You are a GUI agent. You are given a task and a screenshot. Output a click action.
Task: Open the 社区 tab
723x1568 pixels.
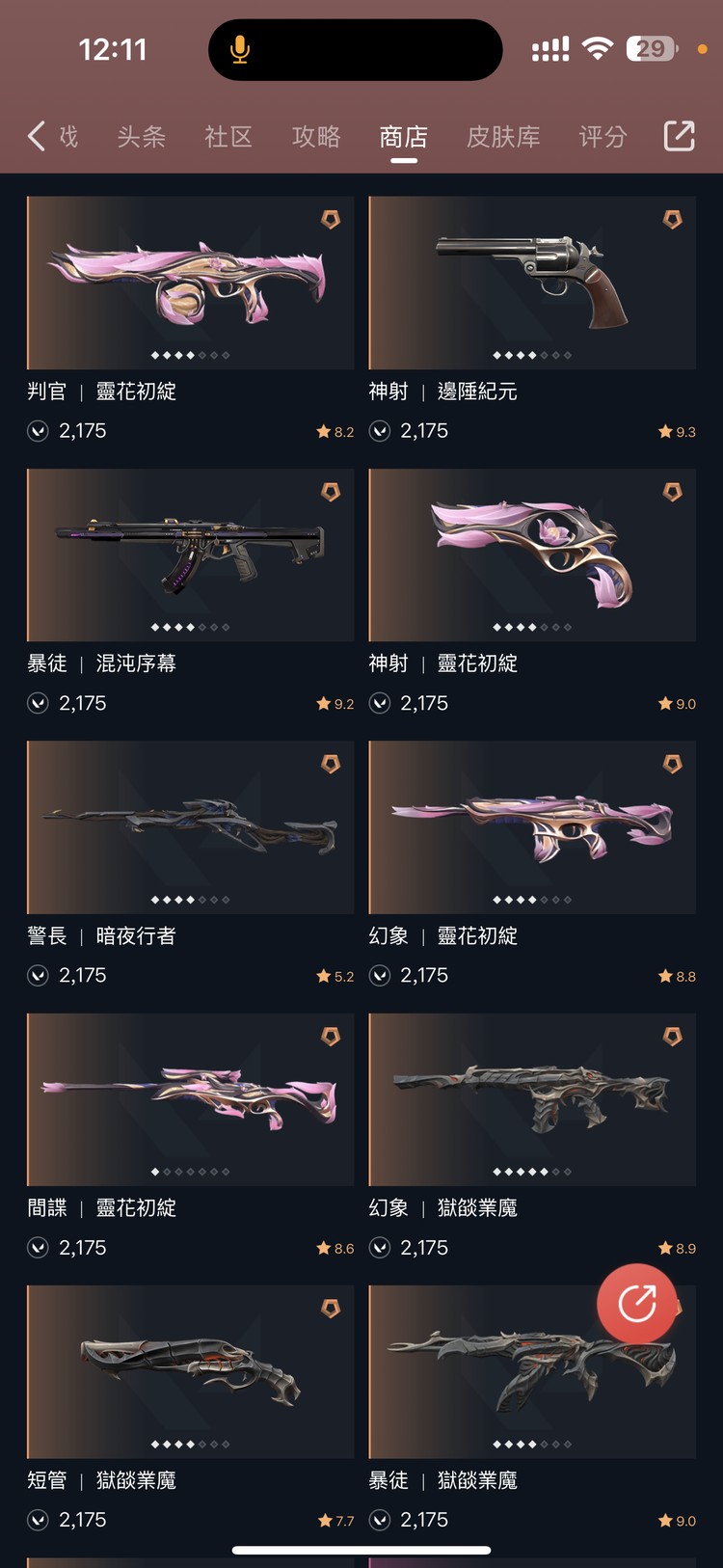(x=228, y=137)
